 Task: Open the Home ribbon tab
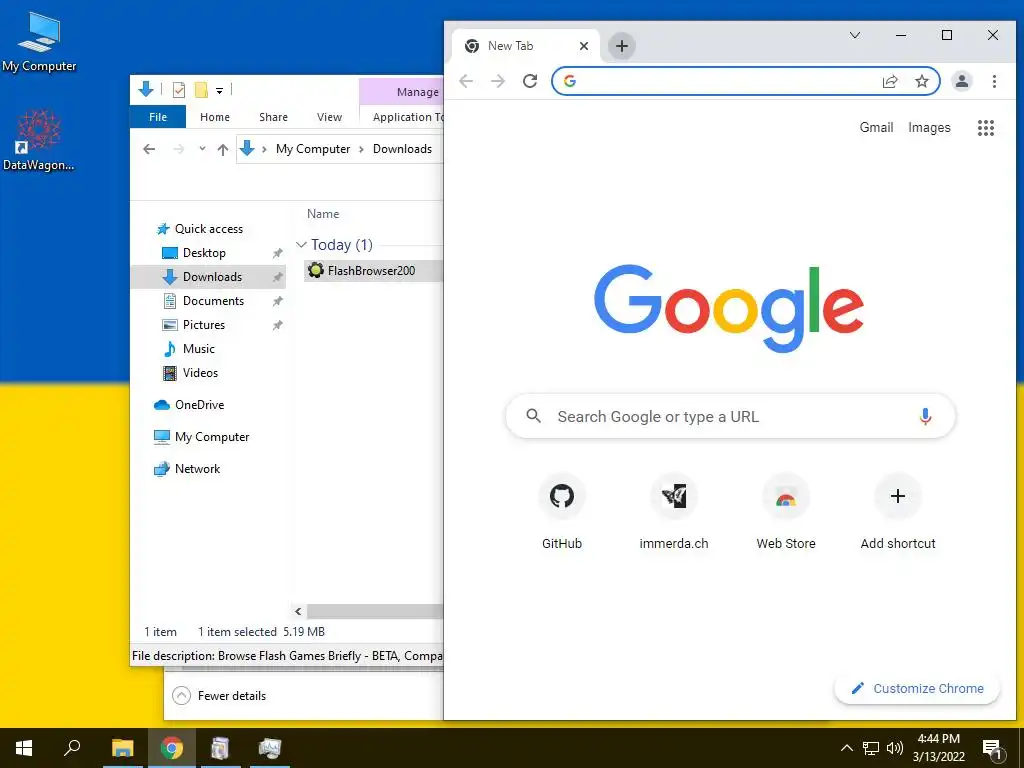[215, 117]
